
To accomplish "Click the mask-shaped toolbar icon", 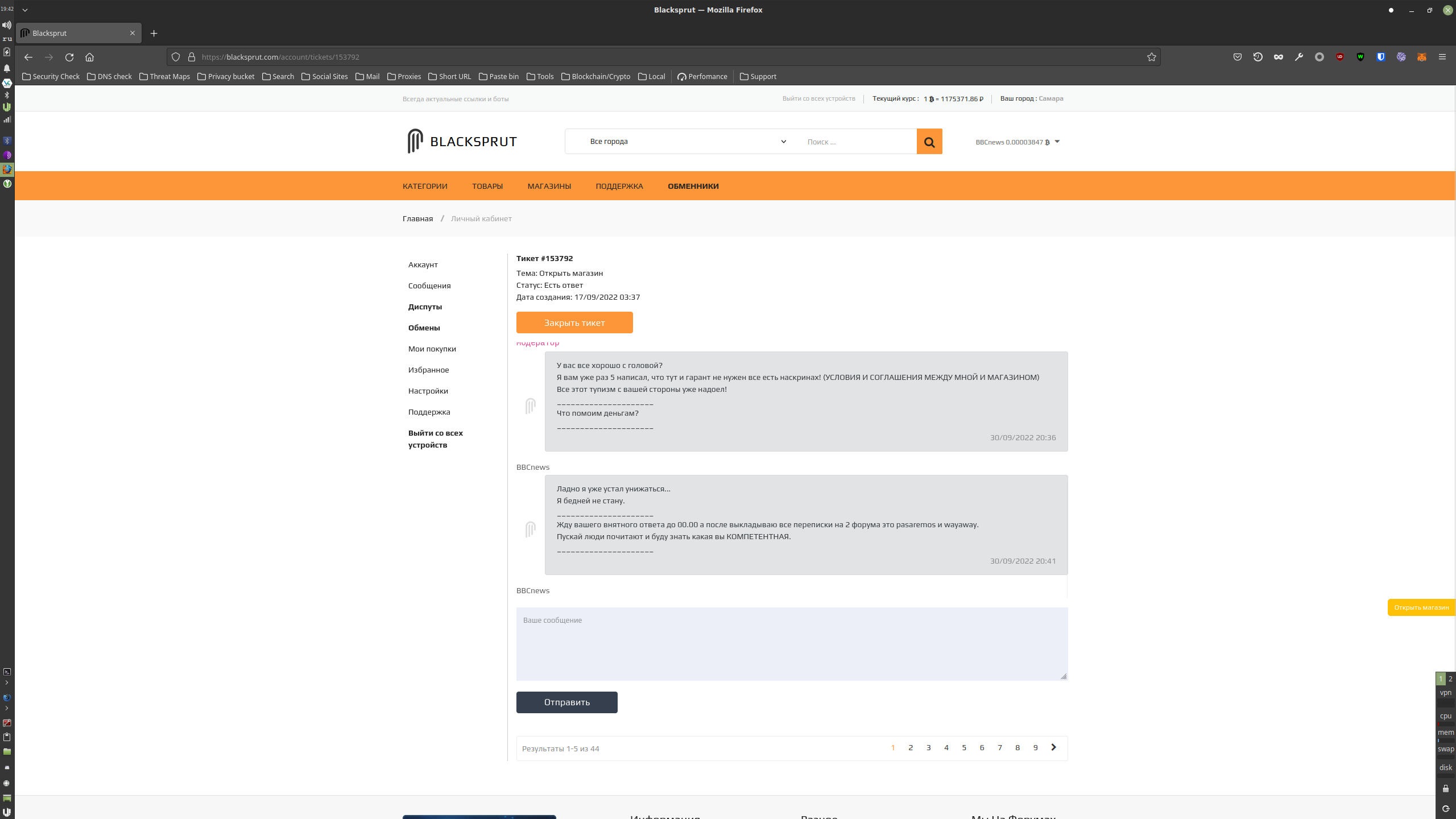I will 1279,57.
